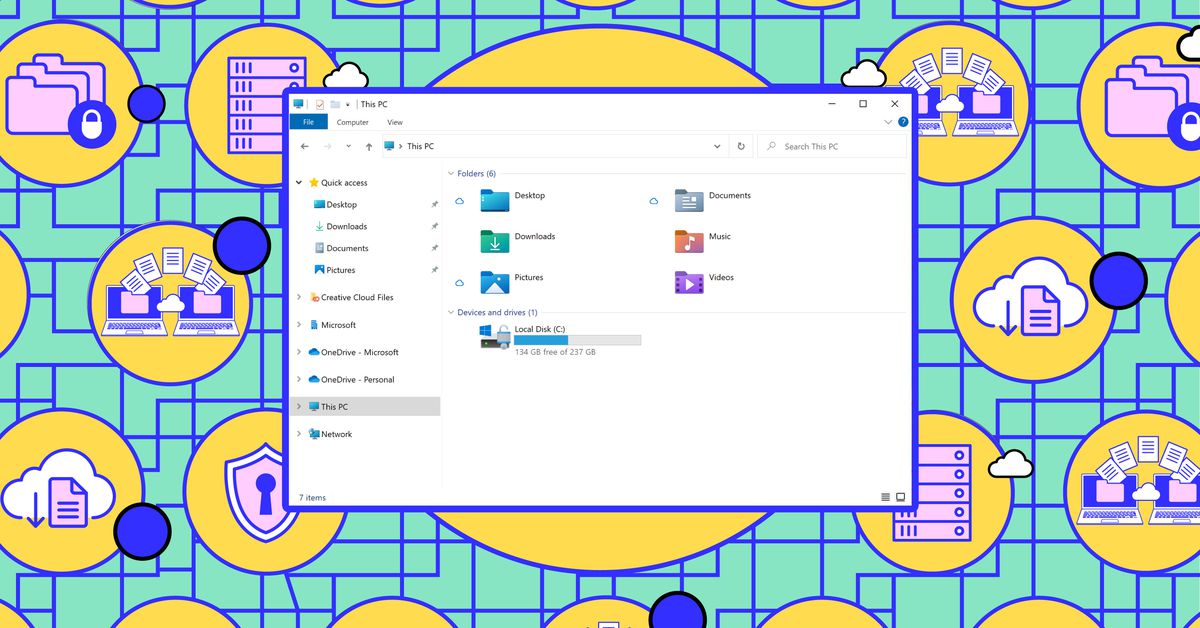
Task: Select the Local Disk (C:) drive icon
Action: point(495,336)
